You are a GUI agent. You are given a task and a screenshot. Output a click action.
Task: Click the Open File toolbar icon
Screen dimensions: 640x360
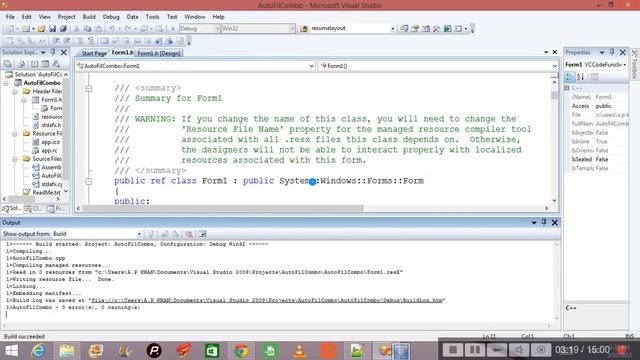point(41,29)
